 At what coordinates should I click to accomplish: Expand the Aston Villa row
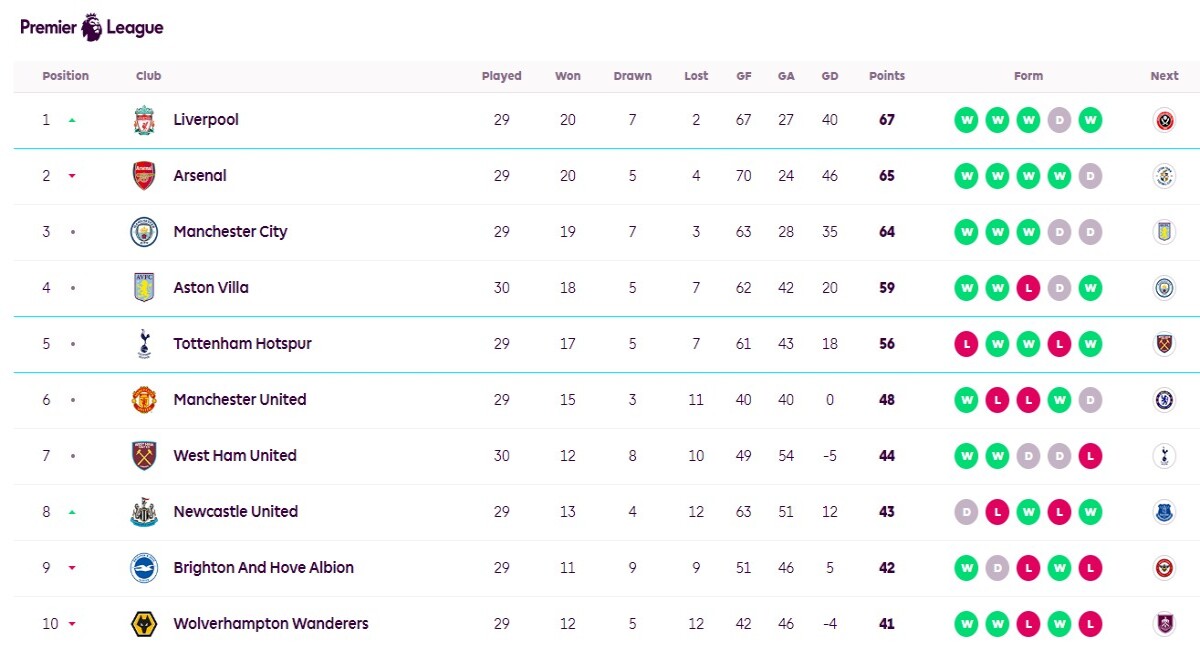[x=606, y=288]
